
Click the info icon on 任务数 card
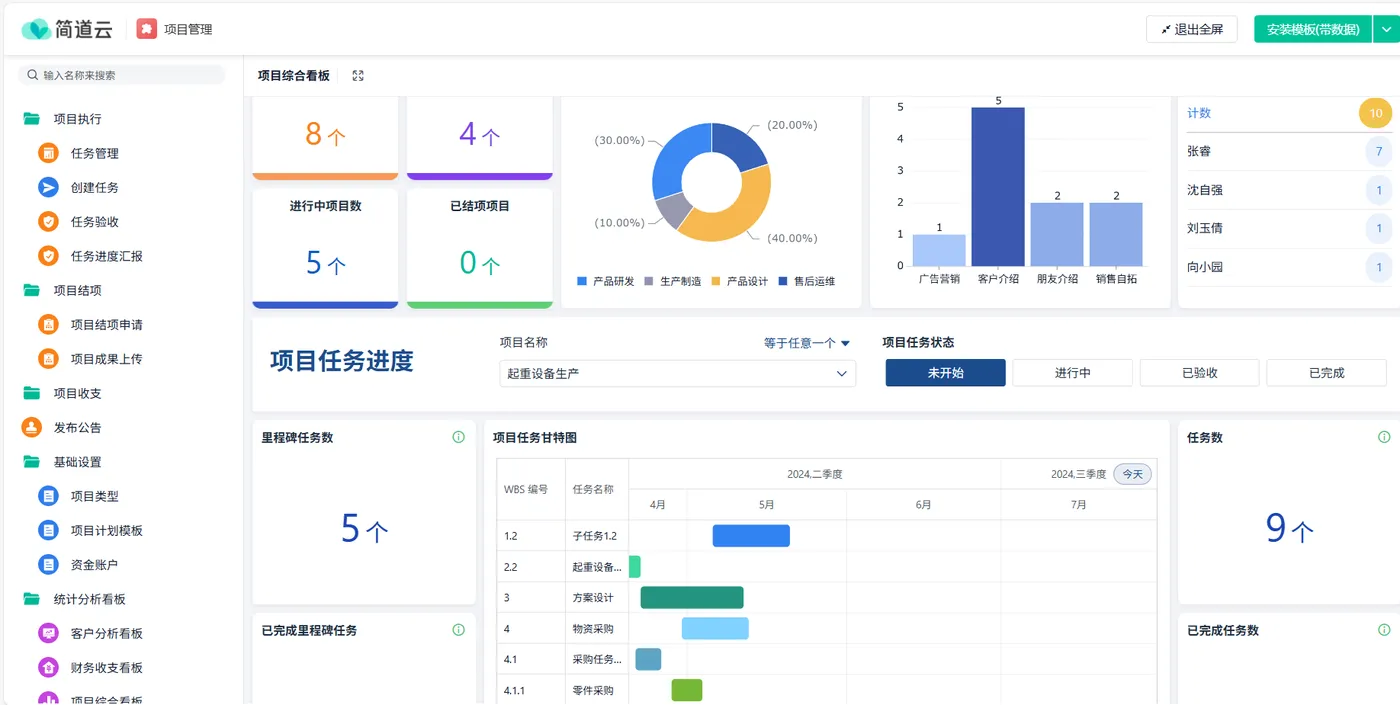[x=1384, y=437]
